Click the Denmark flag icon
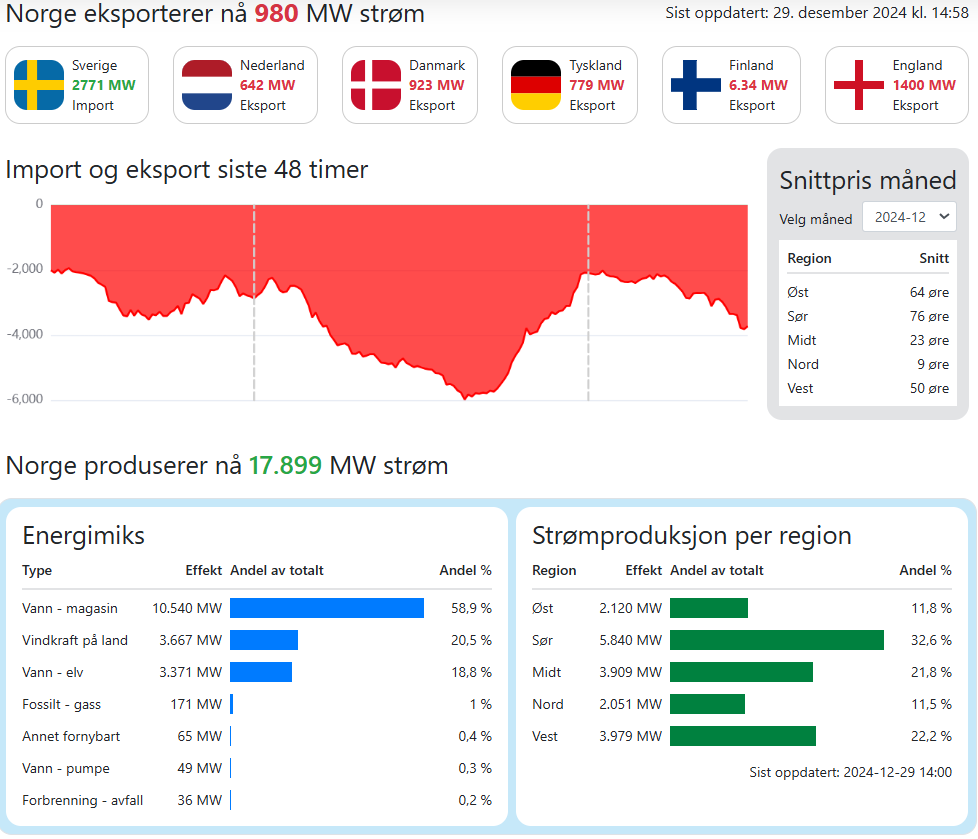 (x=376, y=85)
